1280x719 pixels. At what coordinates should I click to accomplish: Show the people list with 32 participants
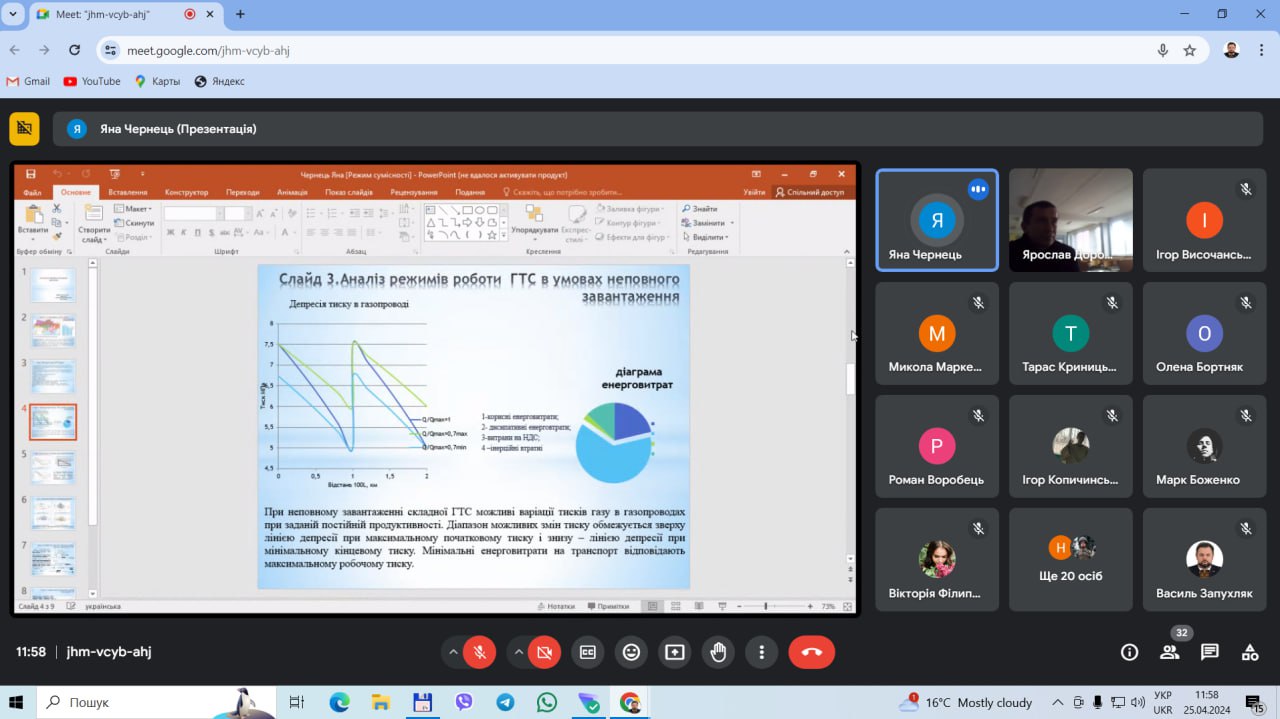(x=1169, y=652)
